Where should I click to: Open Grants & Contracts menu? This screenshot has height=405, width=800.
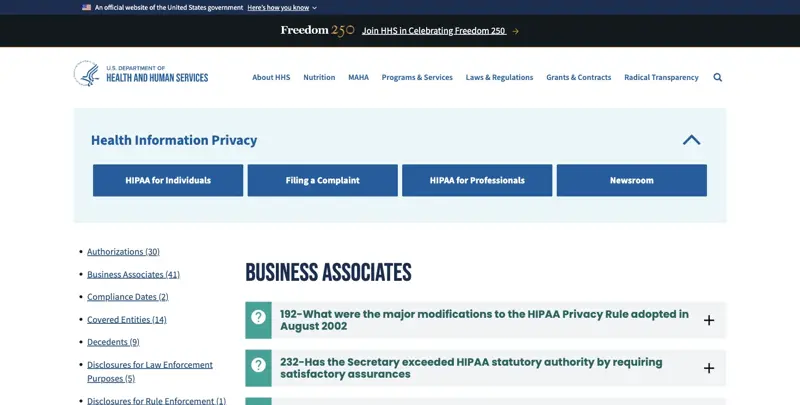[579, 78]
